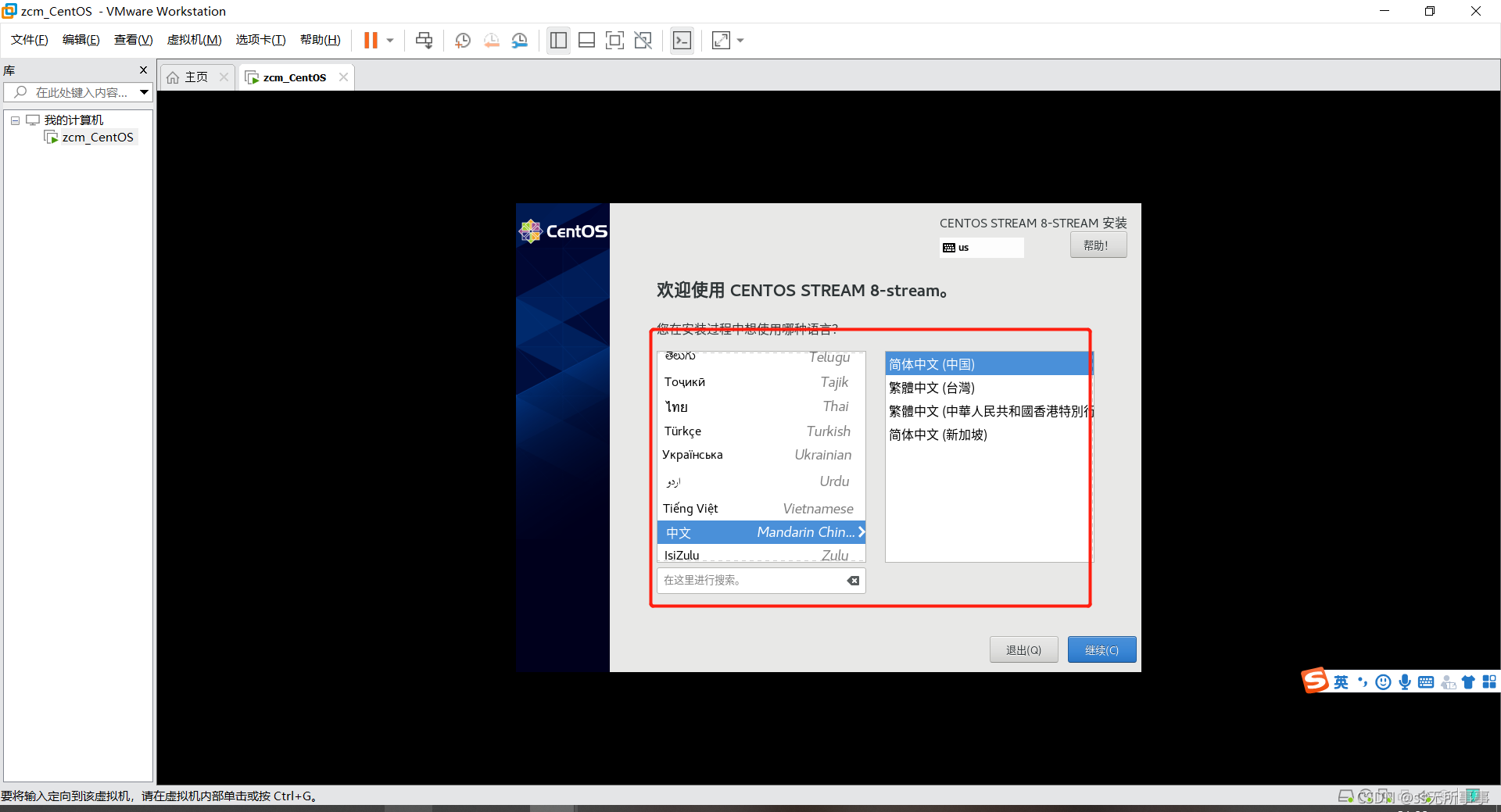Click the VMware hard disk status icon
This screenshot has height=812, width=1501.
(1345, 796)
